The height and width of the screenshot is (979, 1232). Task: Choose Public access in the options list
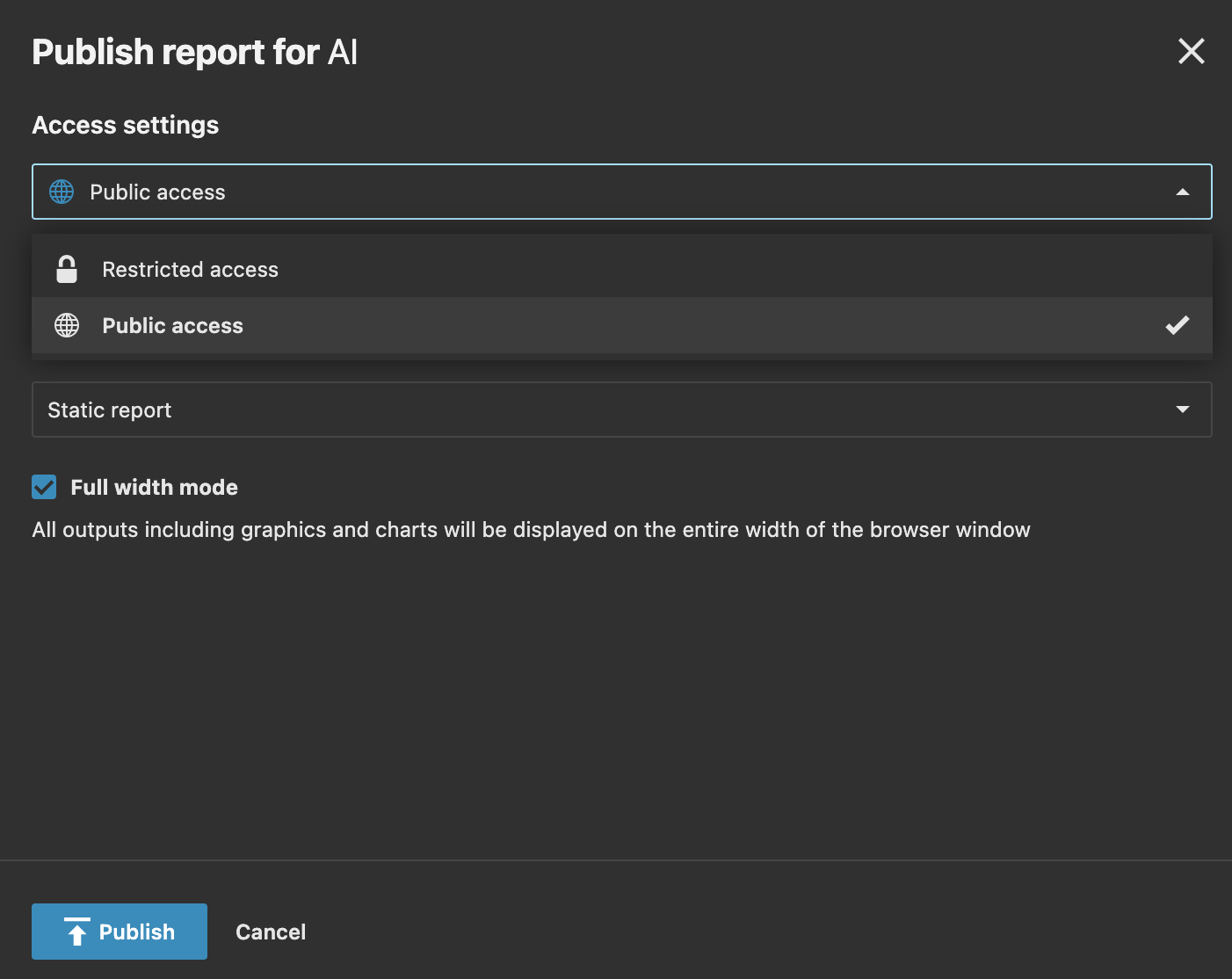[172, 325]
